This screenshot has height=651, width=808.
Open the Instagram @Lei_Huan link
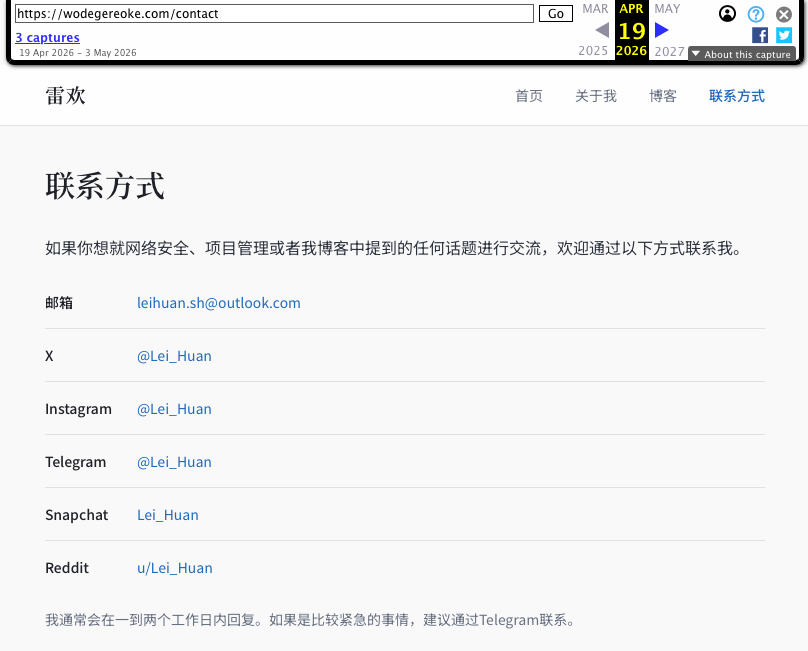[174, 409]
